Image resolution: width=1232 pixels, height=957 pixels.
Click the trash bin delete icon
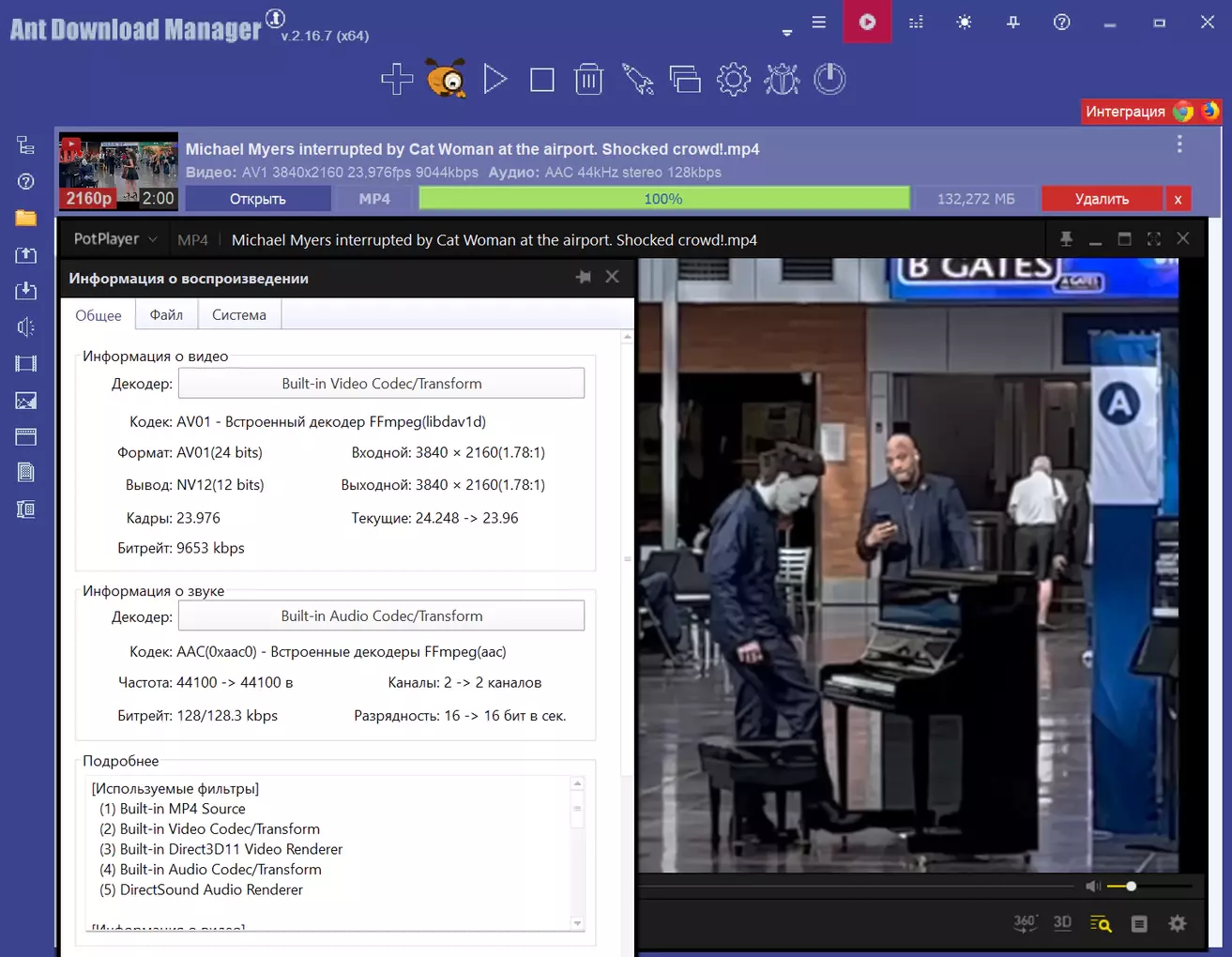588,80
